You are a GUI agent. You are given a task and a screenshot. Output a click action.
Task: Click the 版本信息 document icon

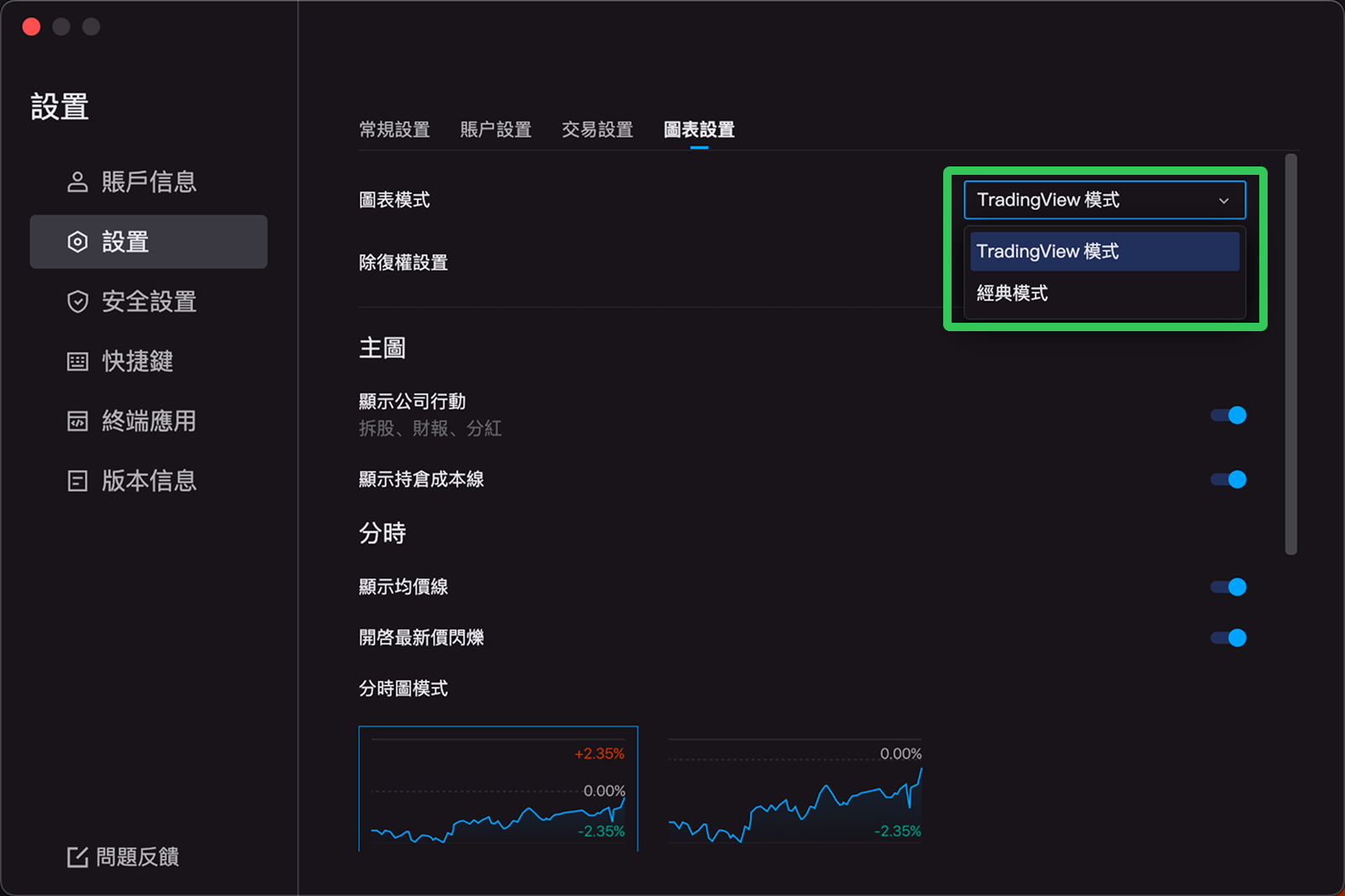tap(77, 481)
